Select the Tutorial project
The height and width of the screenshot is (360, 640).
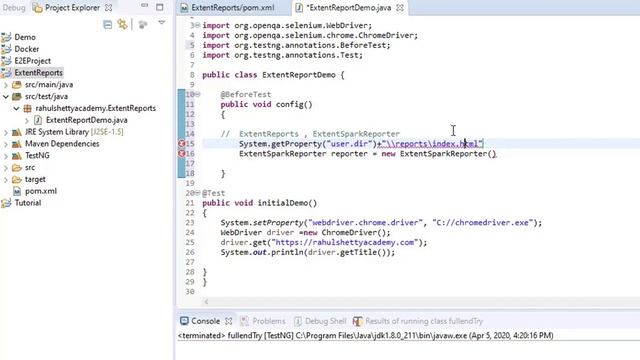click(x=27, y=203)
